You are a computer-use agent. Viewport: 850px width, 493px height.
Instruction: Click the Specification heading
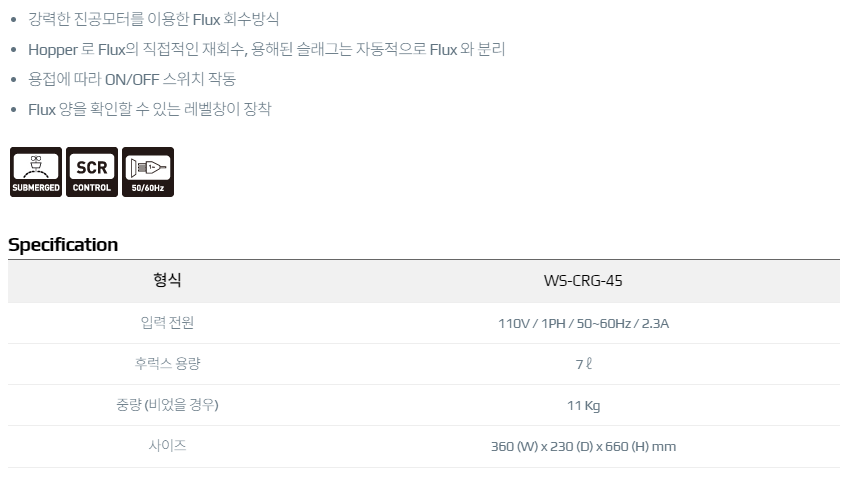pos(63,245)
